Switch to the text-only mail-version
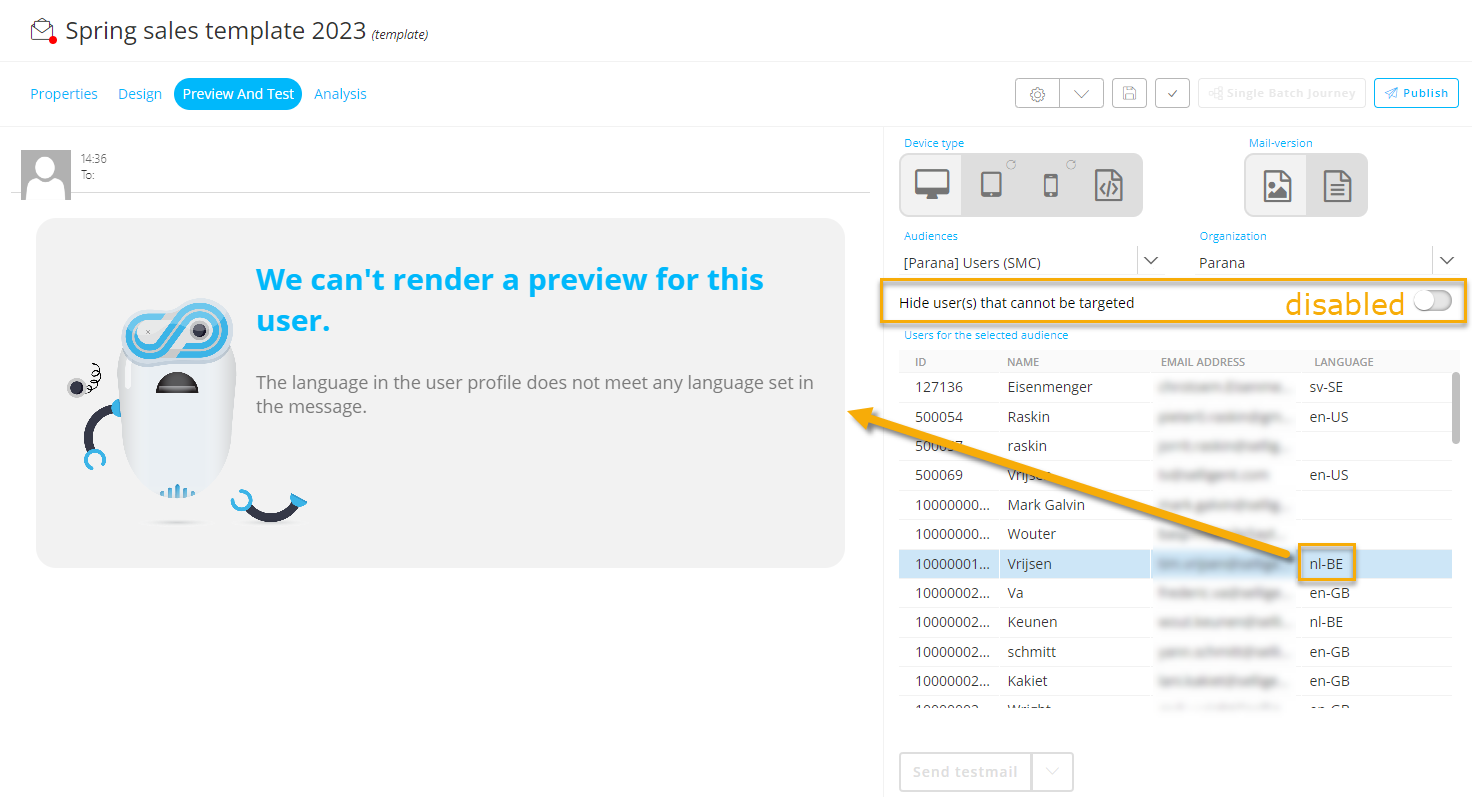The image size is (1472, 797). tap(1337, 186)
